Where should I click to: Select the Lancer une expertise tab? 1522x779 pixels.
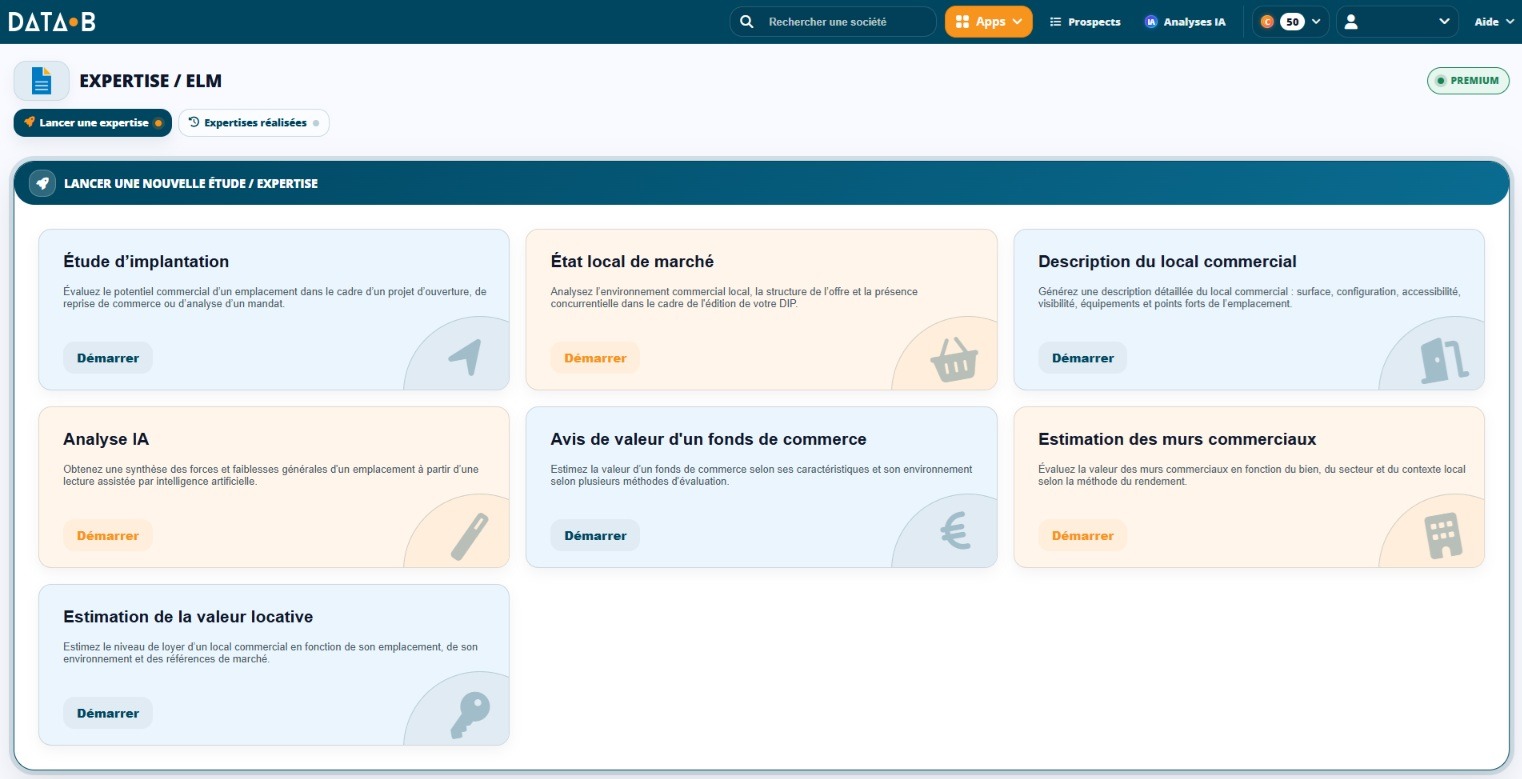tap(93, 123)
